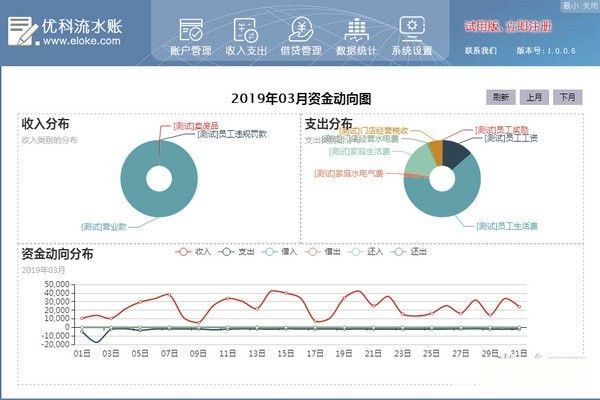Click the [测试]员工工资 label

point(511,138)
